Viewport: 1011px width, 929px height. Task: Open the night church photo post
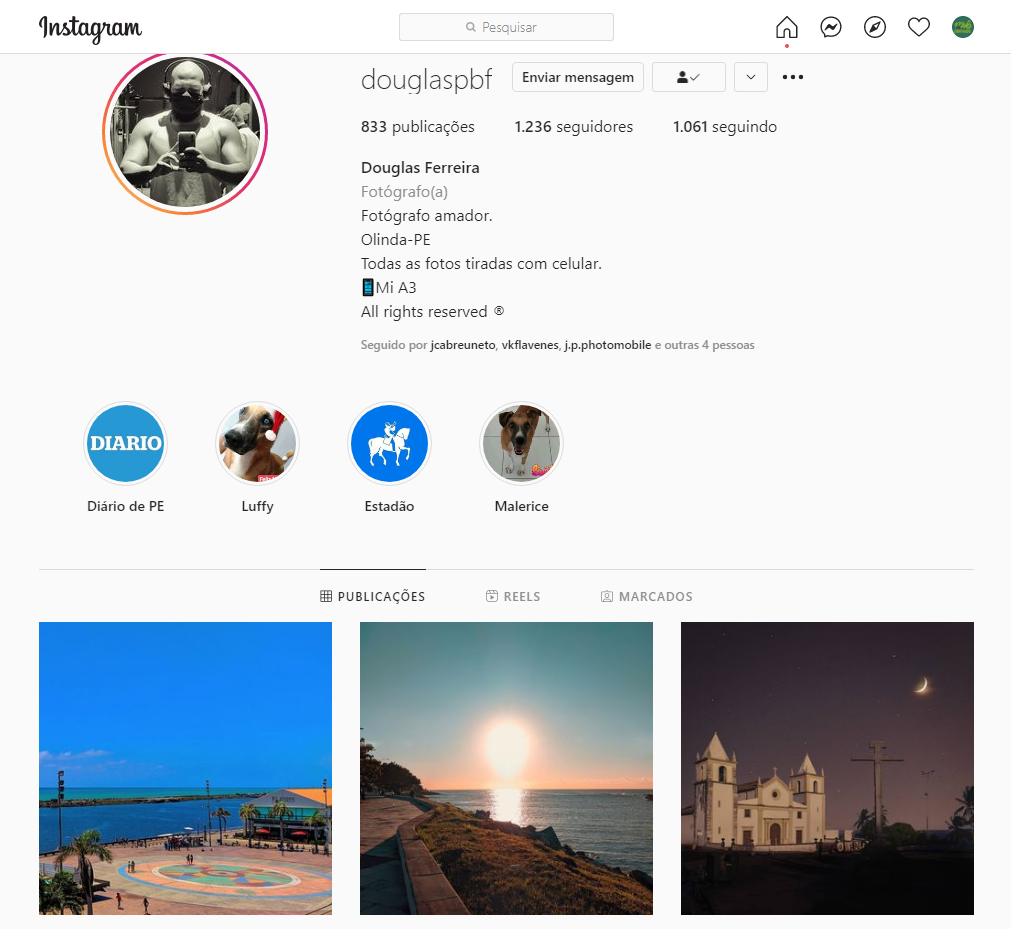(x=827, y=768)
